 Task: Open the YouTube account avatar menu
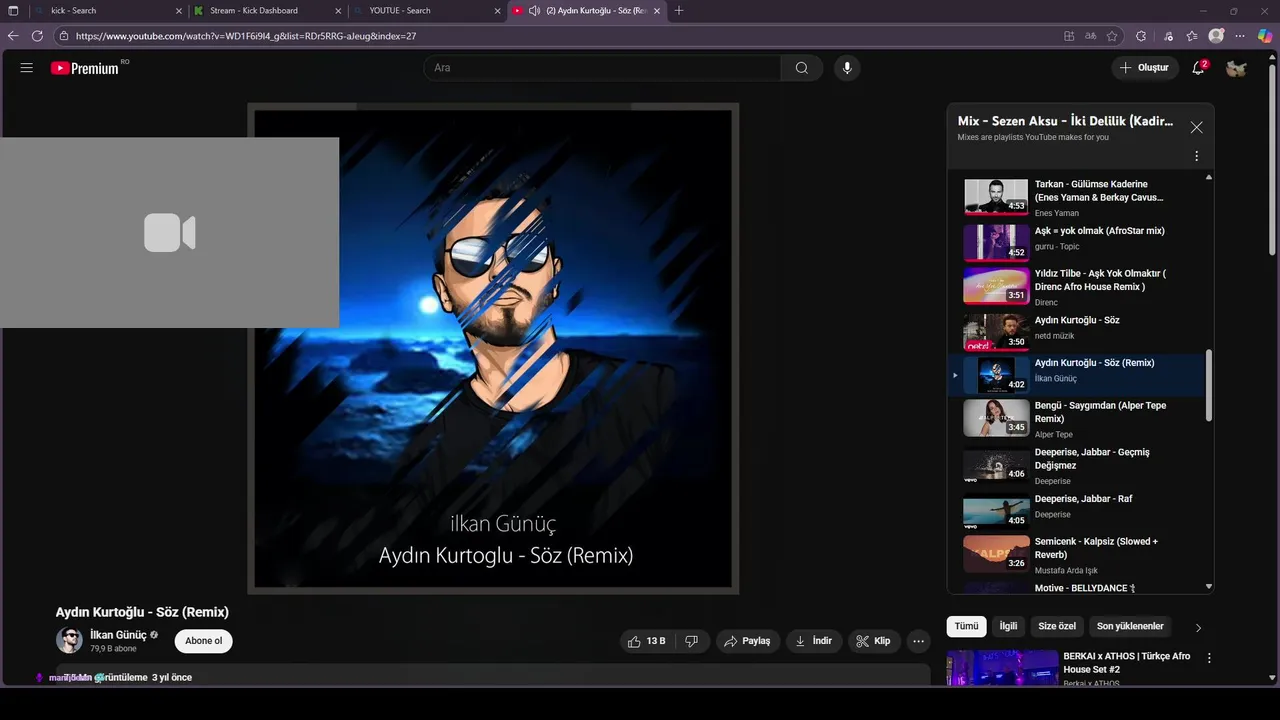[1236, 68]
